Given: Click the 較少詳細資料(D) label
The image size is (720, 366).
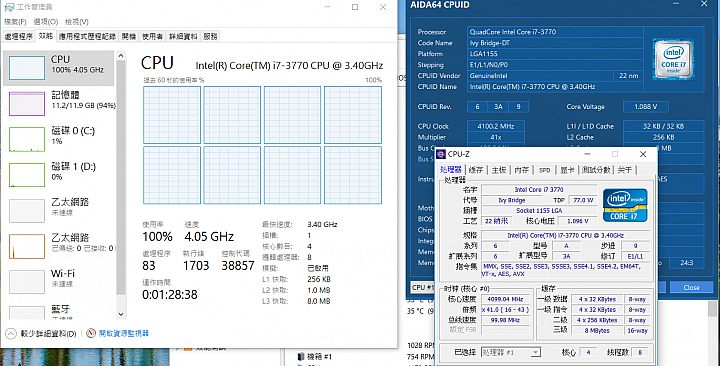Looking at the screenshot, I should (x=49, y=334).
